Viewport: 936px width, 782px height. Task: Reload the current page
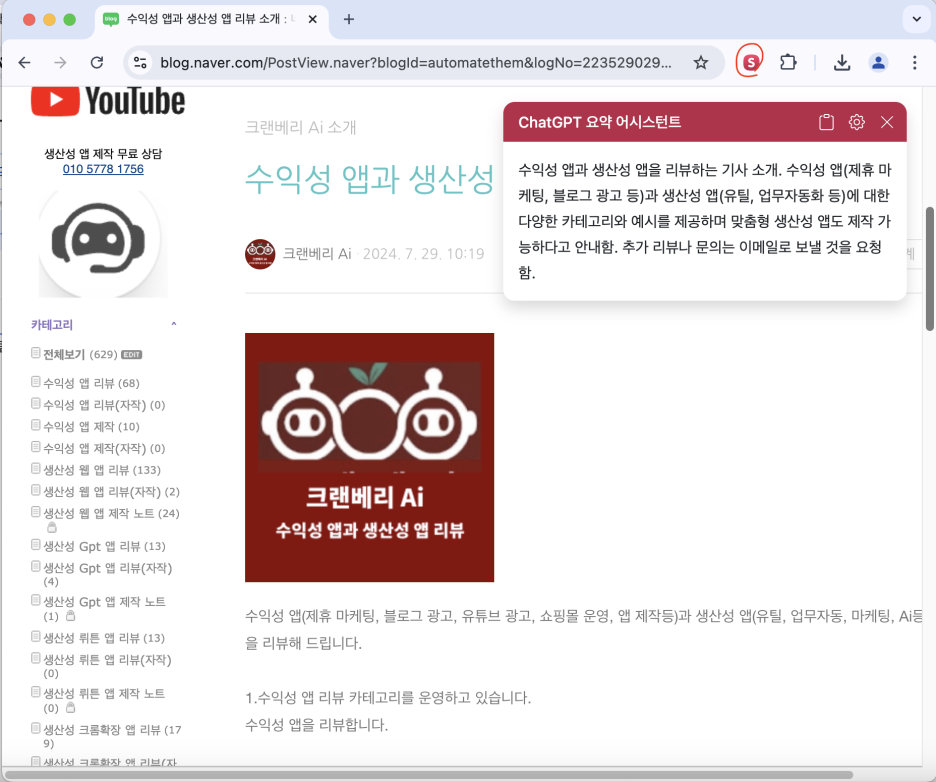[x=97, y=63]
